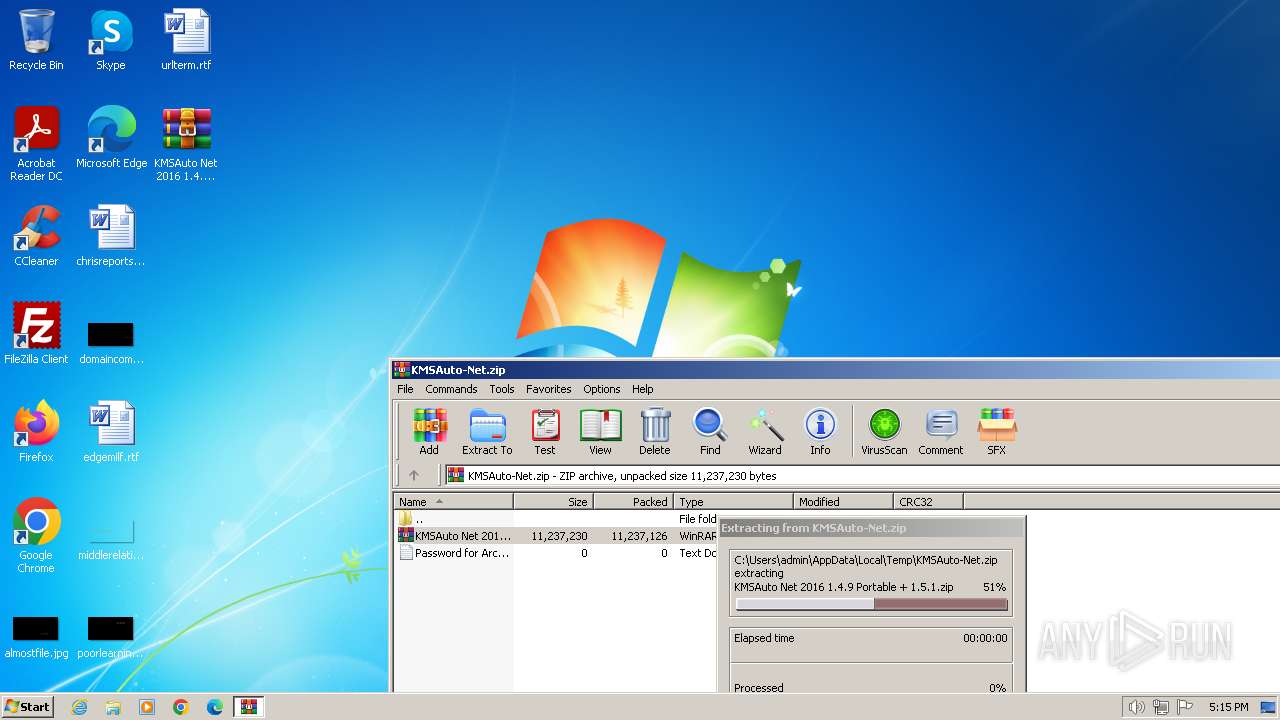Select the CCleaner desktop shortcut
1280x720 pixels.
(x=36, y=237)
